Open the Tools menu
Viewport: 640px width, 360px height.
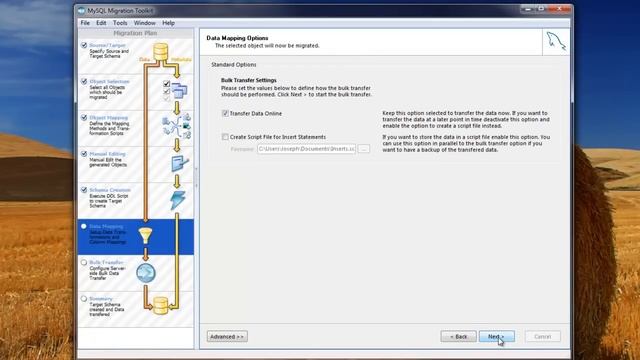[120, 23]
